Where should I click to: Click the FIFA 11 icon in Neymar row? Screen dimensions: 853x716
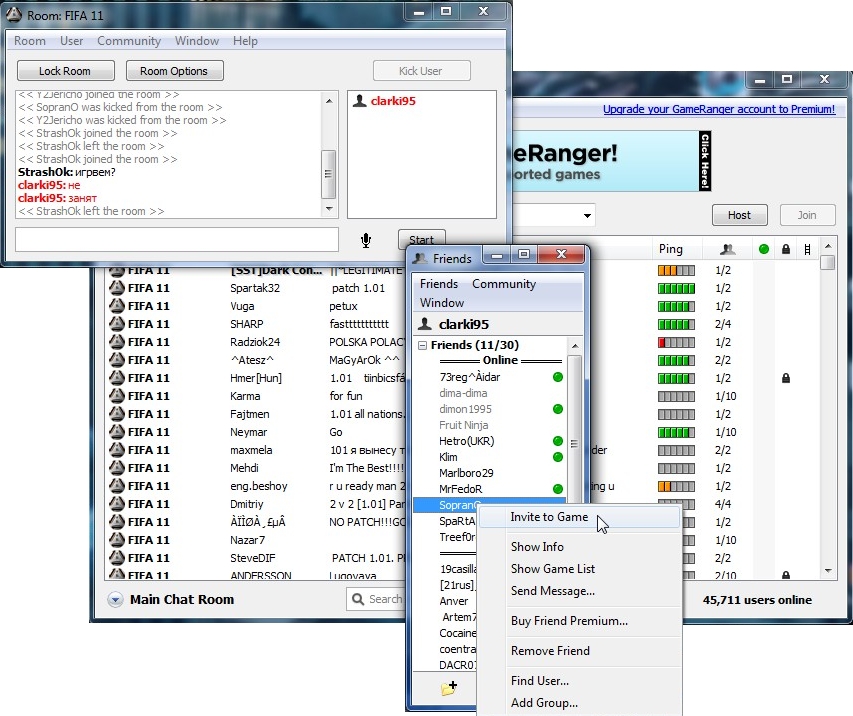pos(116,432)
